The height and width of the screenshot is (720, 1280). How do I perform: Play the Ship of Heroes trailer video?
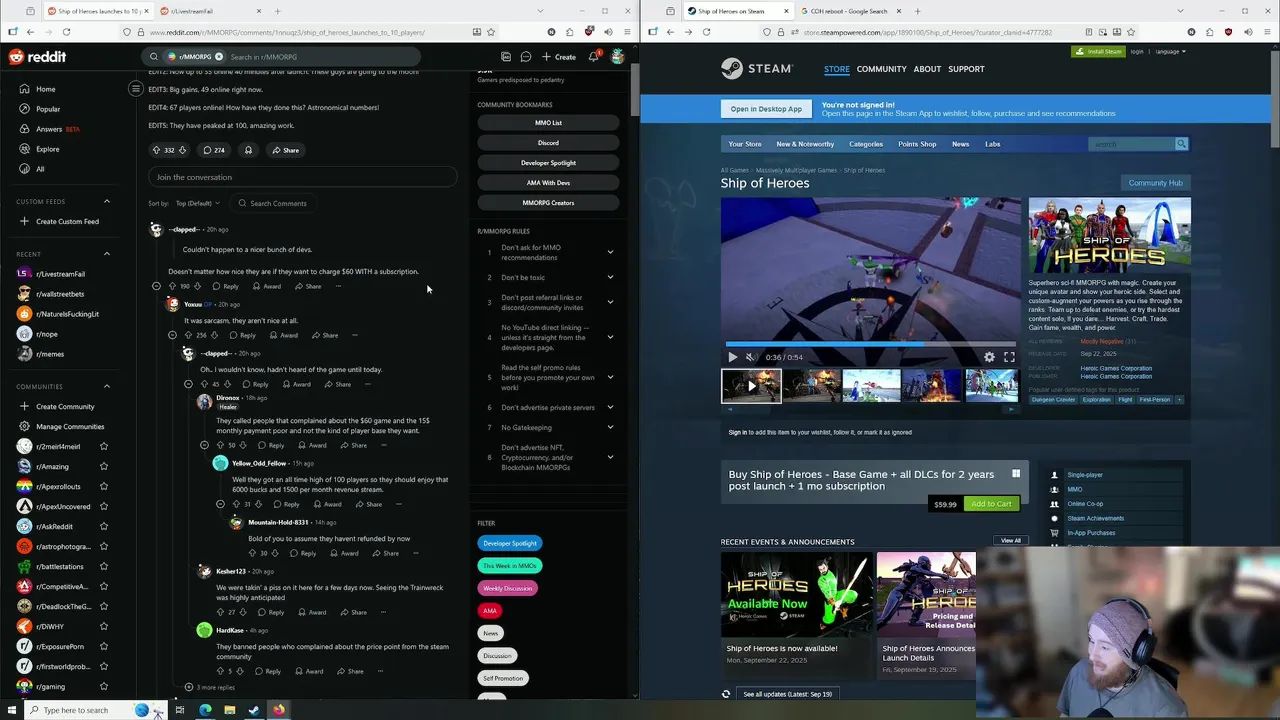(x=732, y=357)
